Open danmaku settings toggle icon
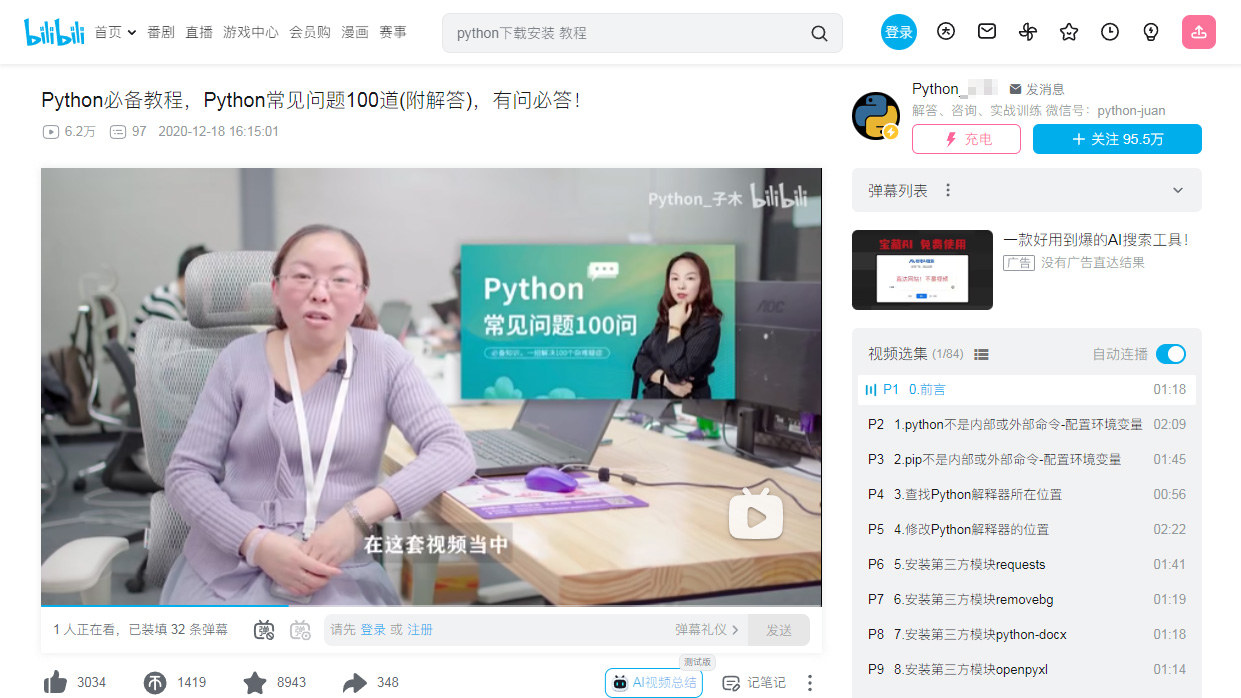Viewport: 1241px width, 698px height. coord(300,630)
